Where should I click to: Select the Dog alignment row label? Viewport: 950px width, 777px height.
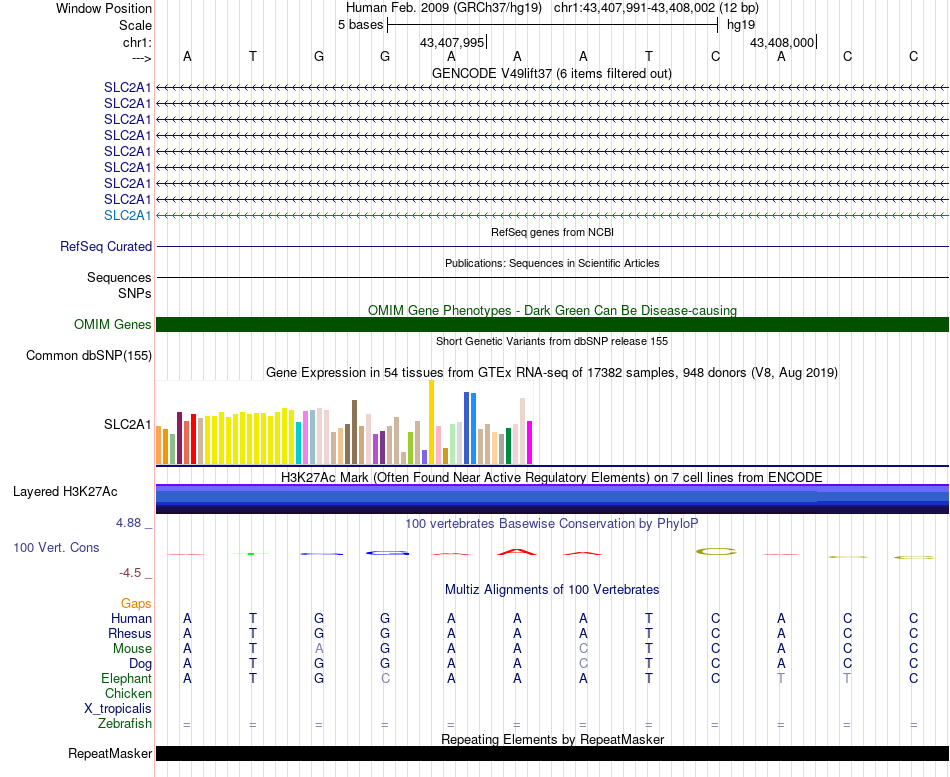pyautogui.click(x=140, y=664)
